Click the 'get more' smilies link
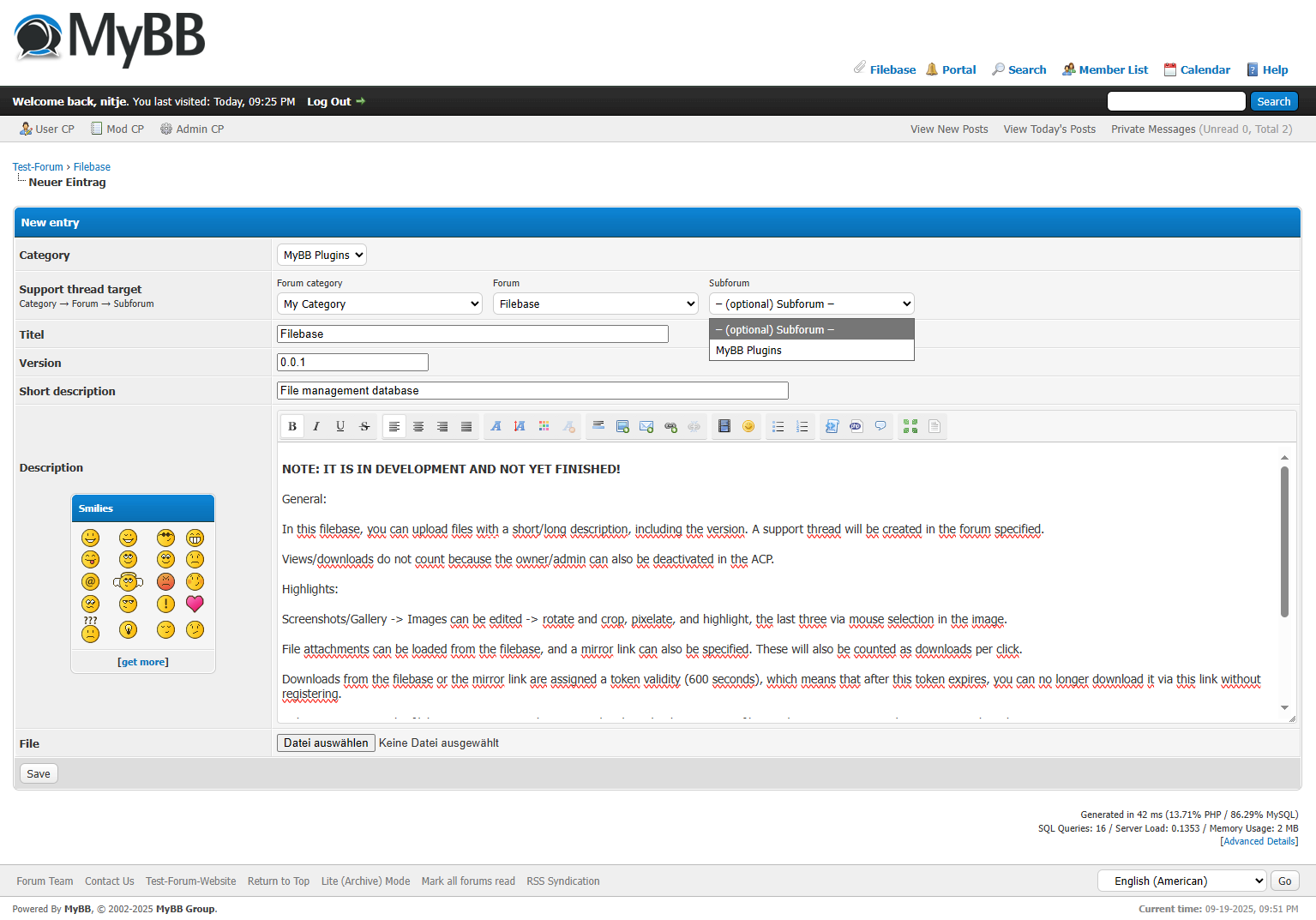Image resolution: width=1316 pixels, height=920 pixels. point(143,662)
